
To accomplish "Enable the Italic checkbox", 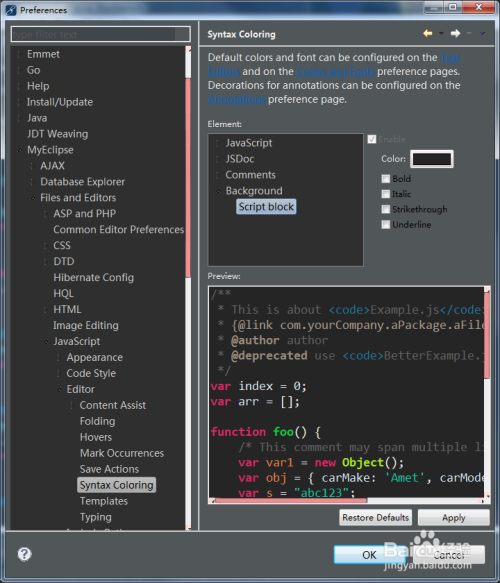I will point(386,194).
